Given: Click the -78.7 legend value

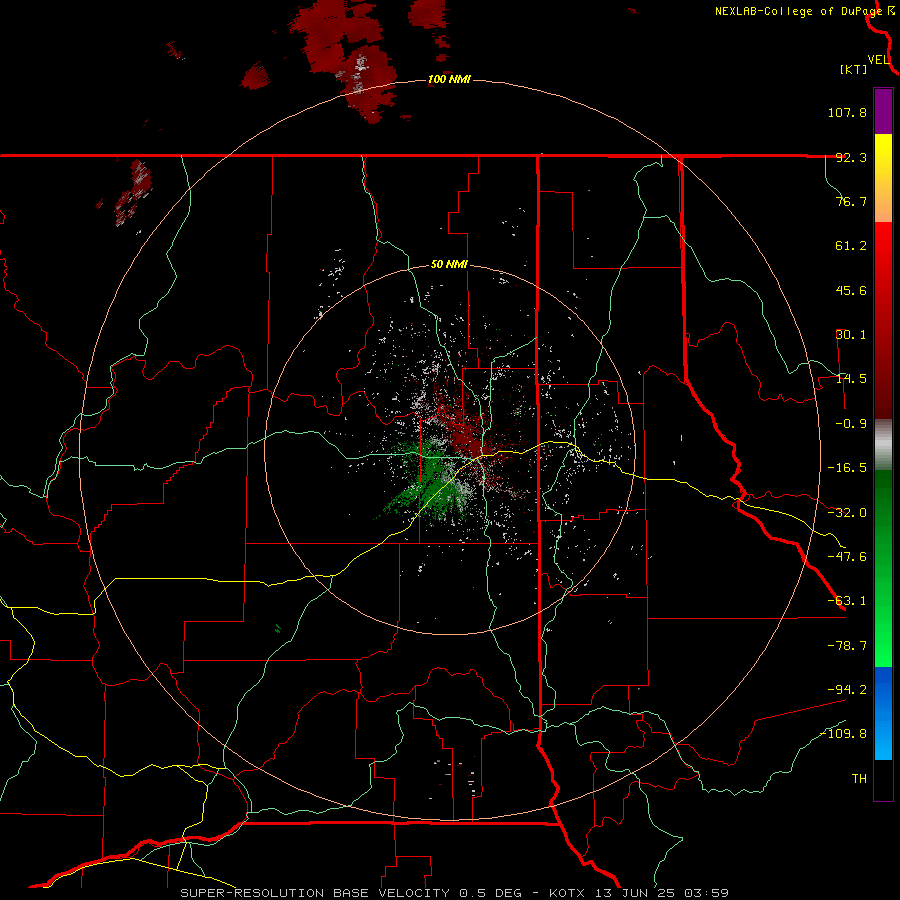Looking at the screenshot, I should 847,646.
